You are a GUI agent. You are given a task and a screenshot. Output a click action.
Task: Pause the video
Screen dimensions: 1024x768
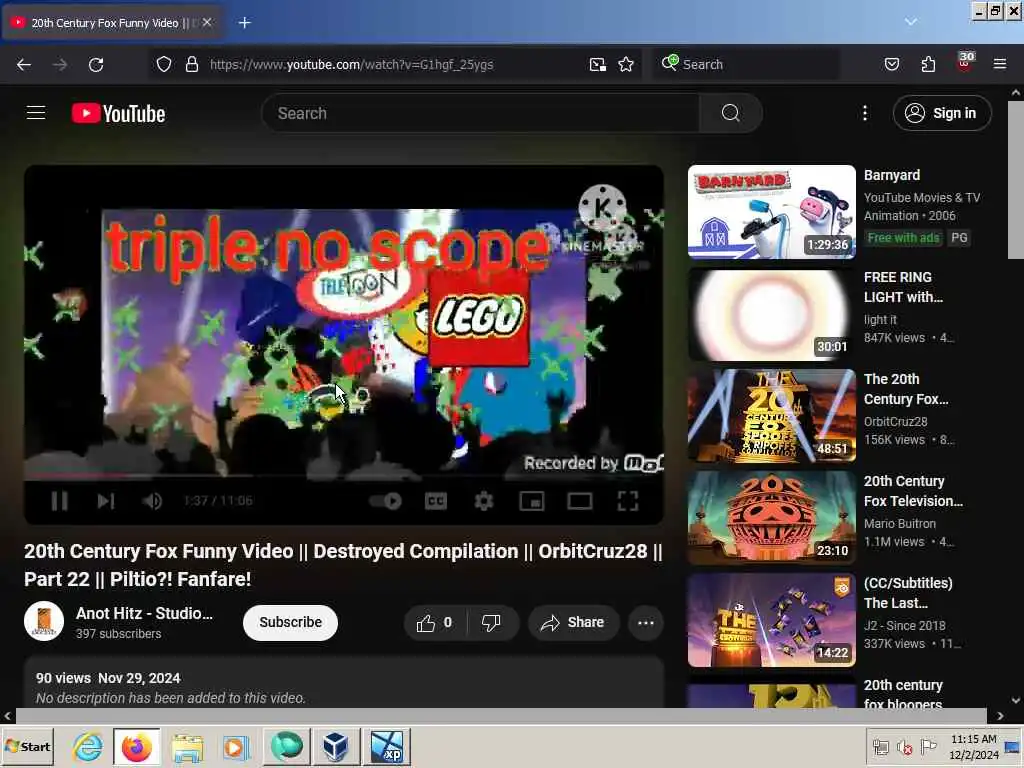59,501
